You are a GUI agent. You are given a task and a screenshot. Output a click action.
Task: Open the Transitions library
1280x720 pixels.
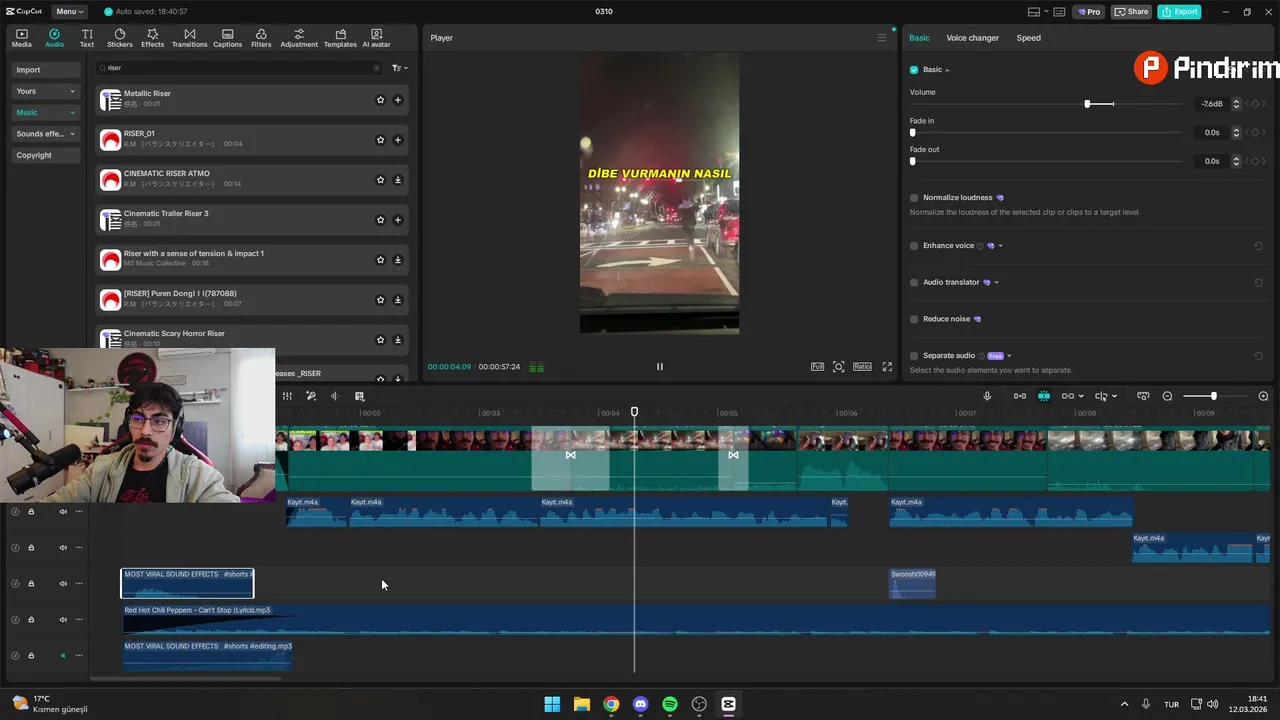pyautogui.click(x=190, y=38)
